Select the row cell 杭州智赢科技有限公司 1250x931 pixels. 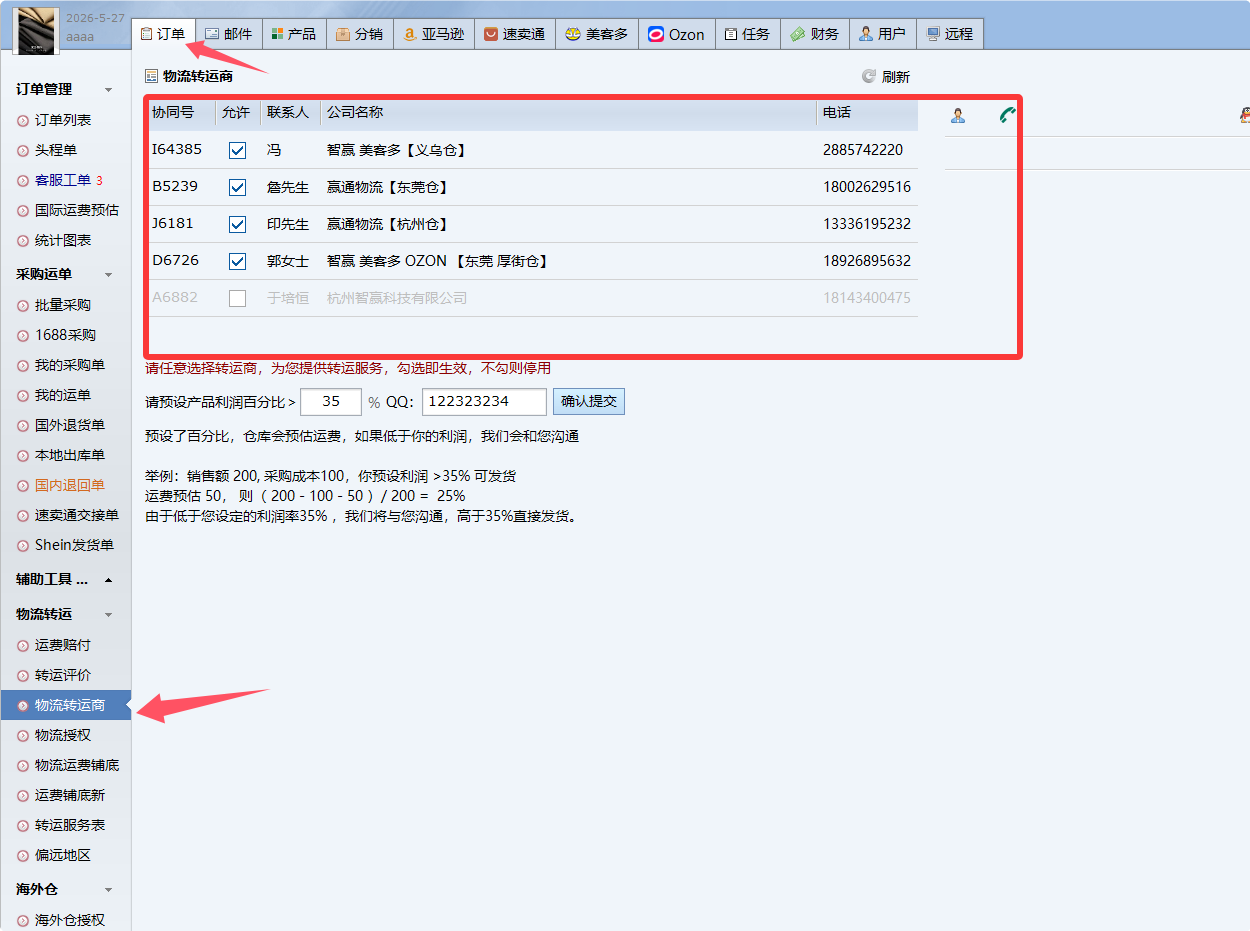[x=397, y=298]
